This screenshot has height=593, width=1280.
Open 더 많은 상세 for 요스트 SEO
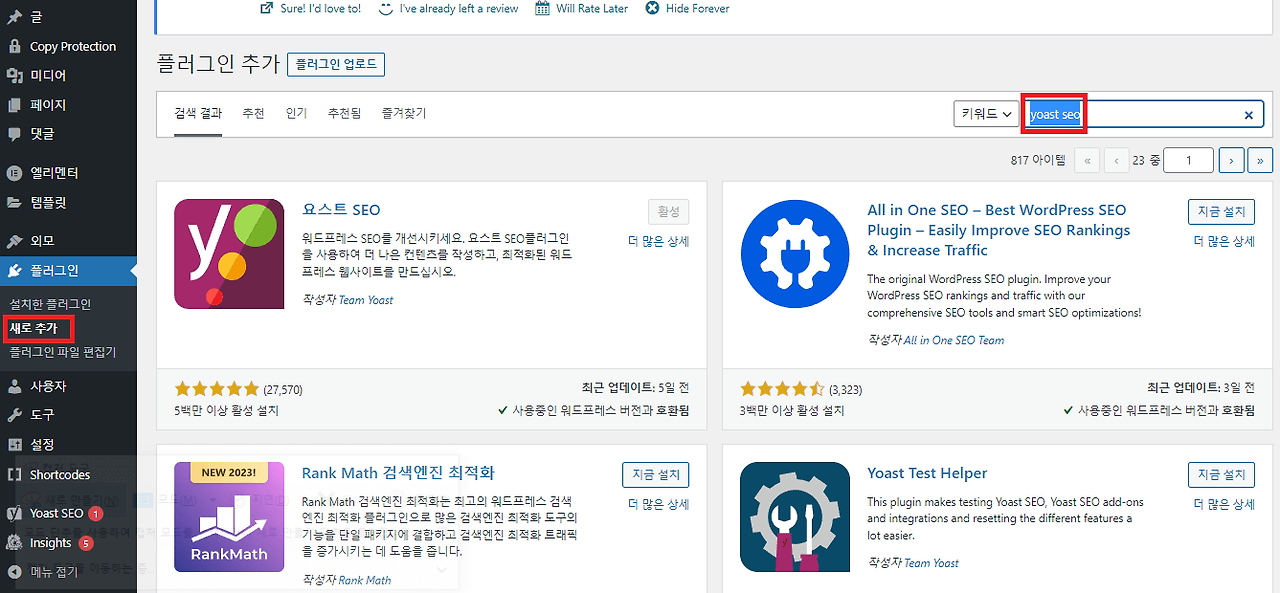tap(658, 241)
